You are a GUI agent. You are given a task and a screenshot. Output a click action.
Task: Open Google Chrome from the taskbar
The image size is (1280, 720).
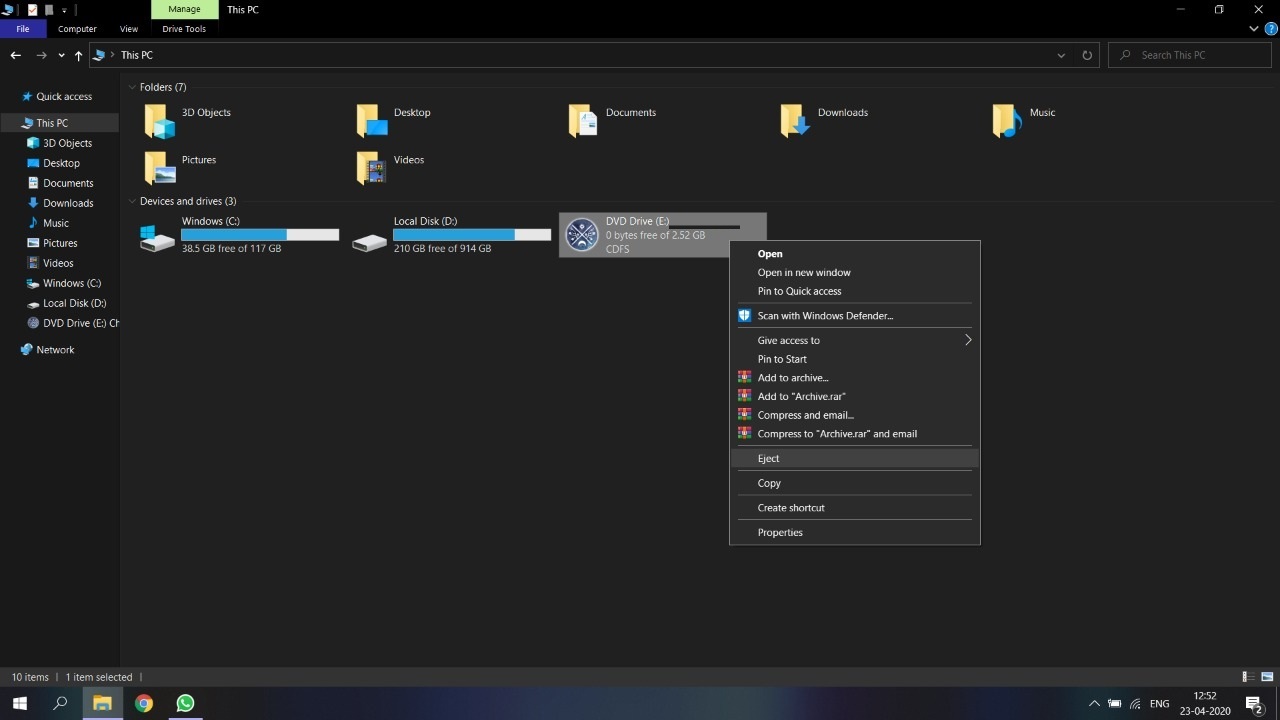pyautogui.click(x=144, y=703)
